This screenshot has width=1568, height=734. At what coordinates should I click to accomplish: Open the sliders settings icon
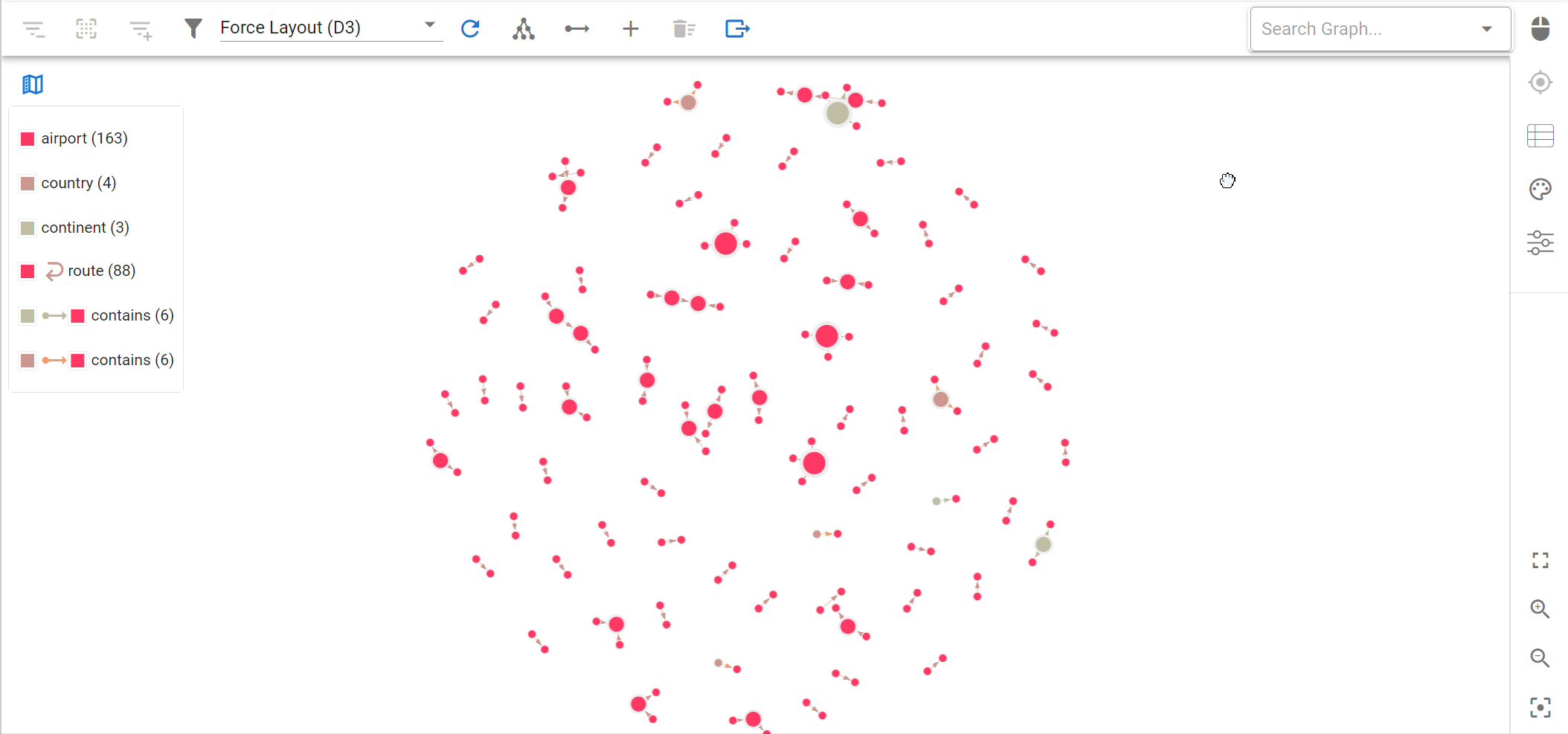[x=1540, y=242]
